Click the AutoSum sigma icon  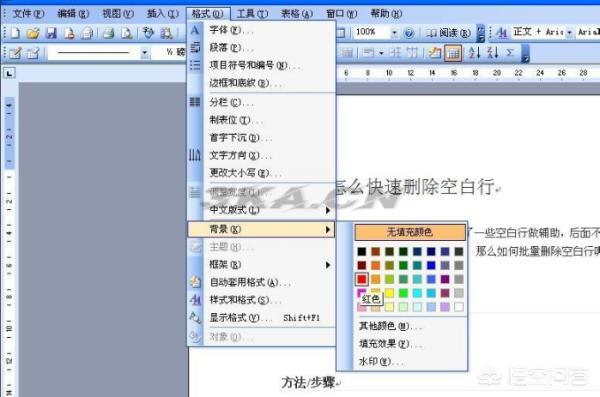(510, 52)
